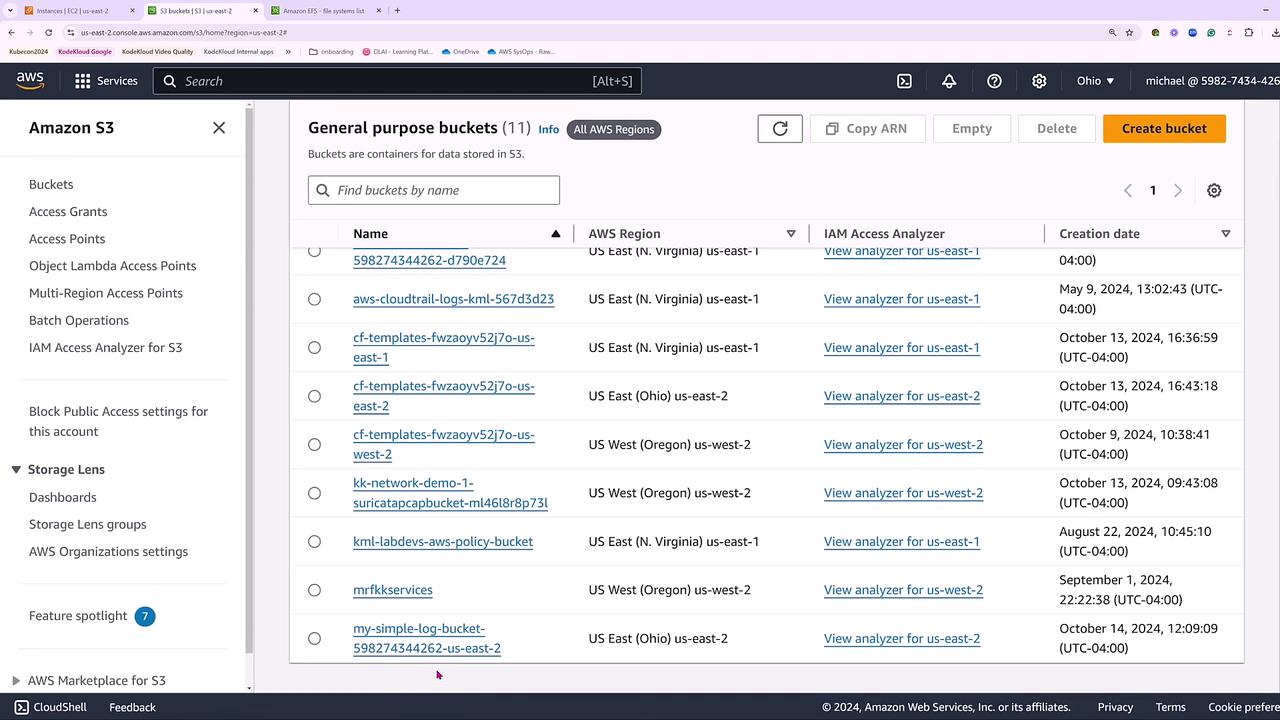Open the michael account menu
This screenshot has height=720, width=1280.
pos(1212,81)
